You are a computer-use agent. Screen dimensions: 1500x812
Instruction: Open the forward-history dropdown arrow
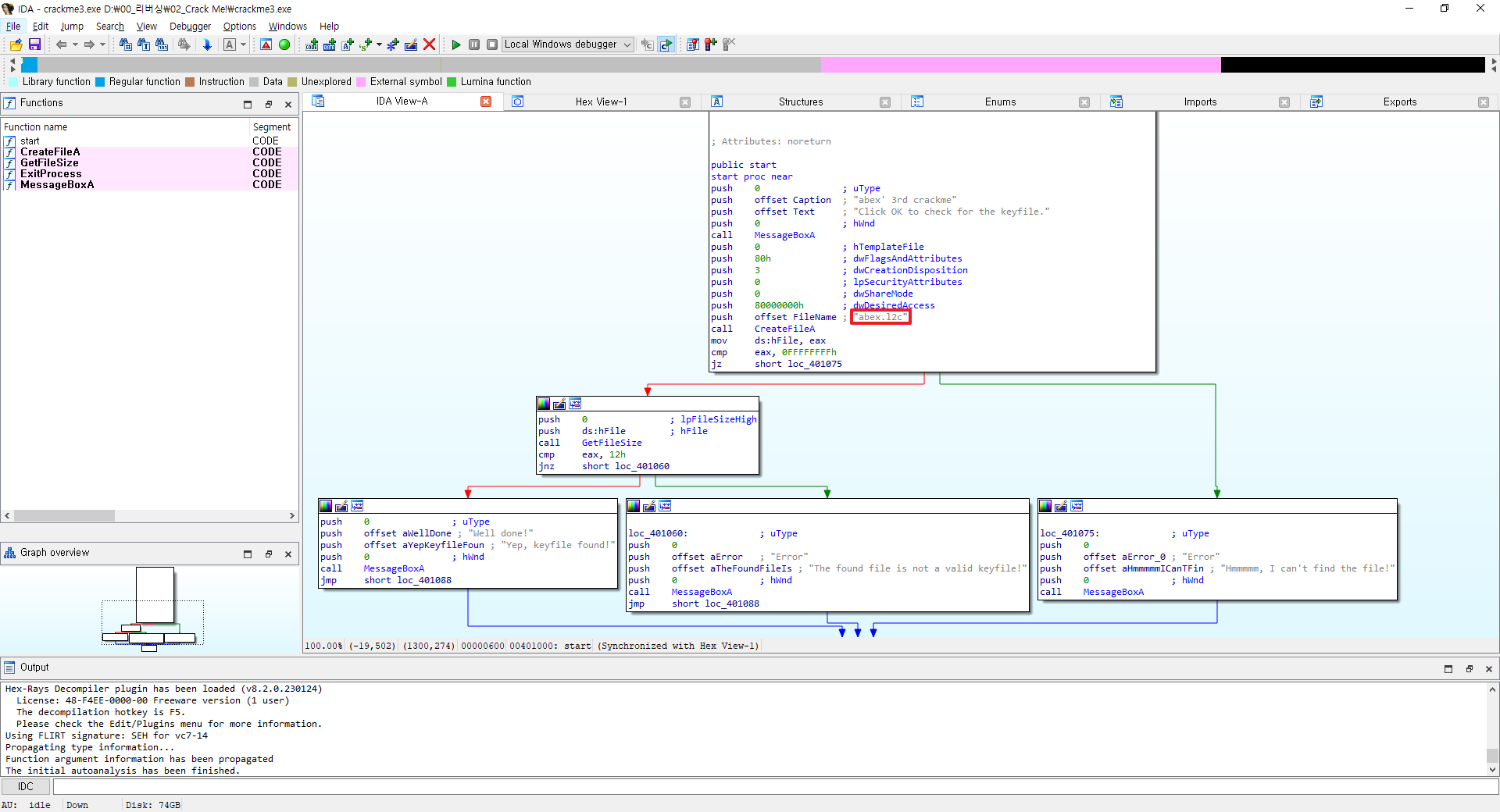102,45
